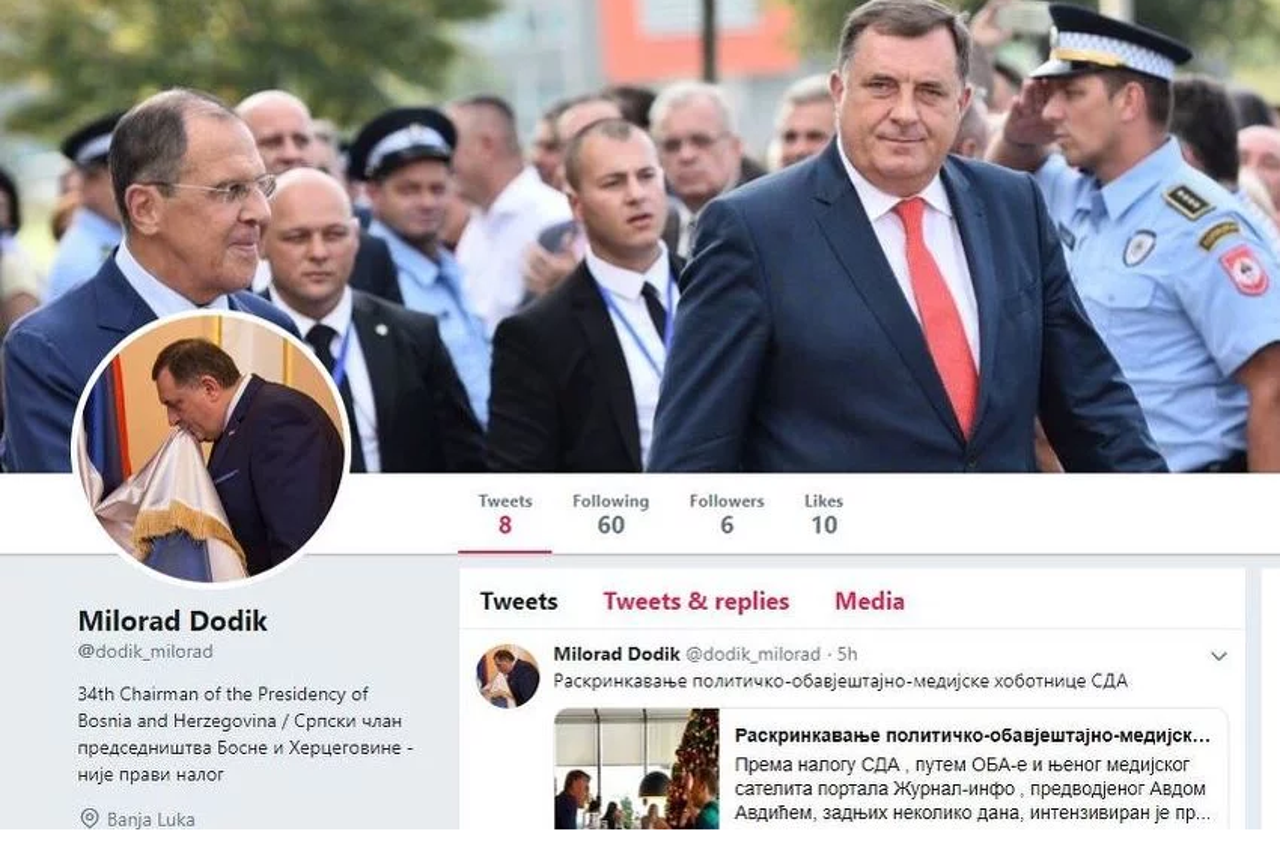Open the Milorad Dodik name in the tweet header
The width and height of the screenshot is (1280, 852).
coord(616,654)
